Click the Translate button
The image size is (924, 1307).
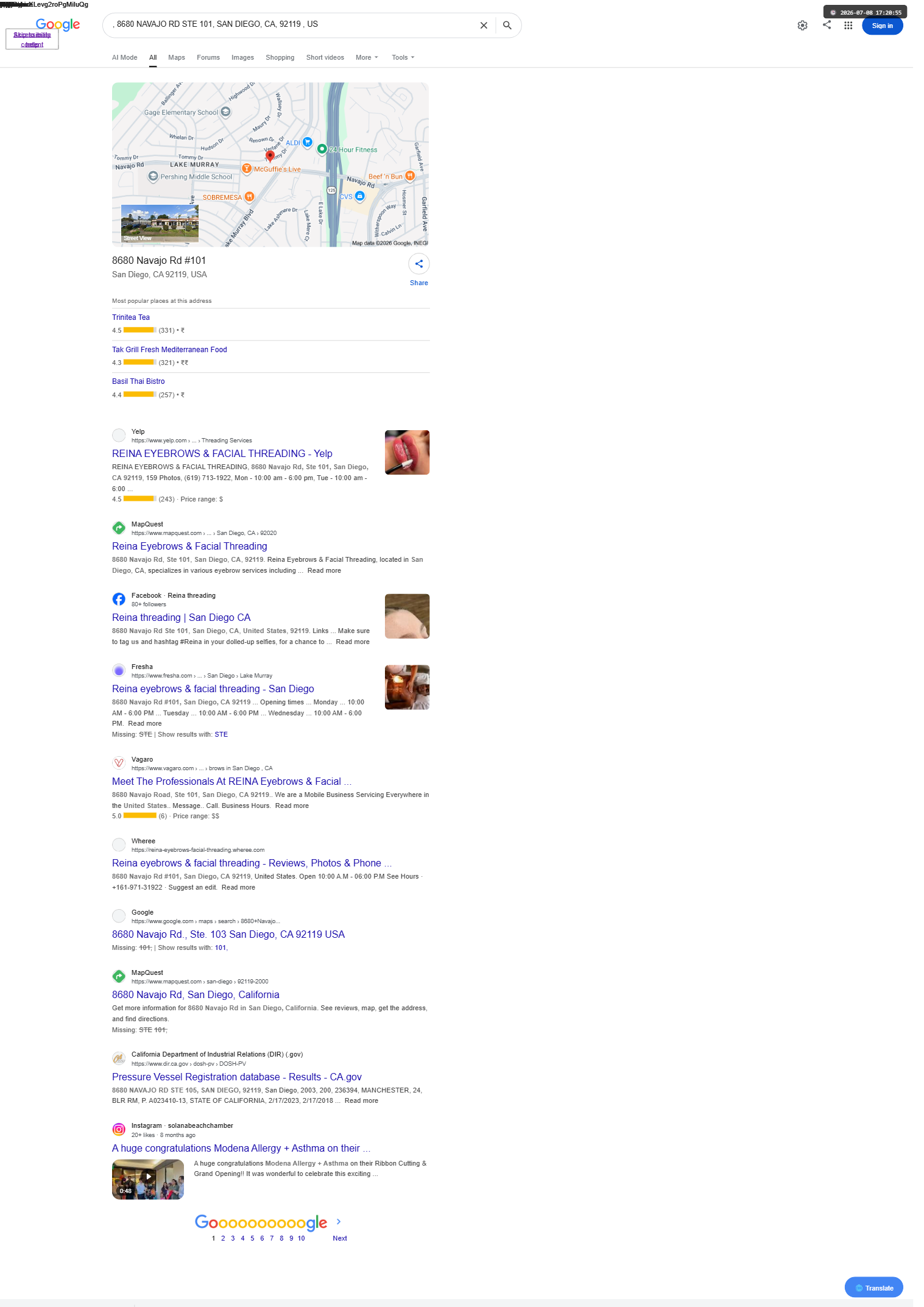point(873,1288)
